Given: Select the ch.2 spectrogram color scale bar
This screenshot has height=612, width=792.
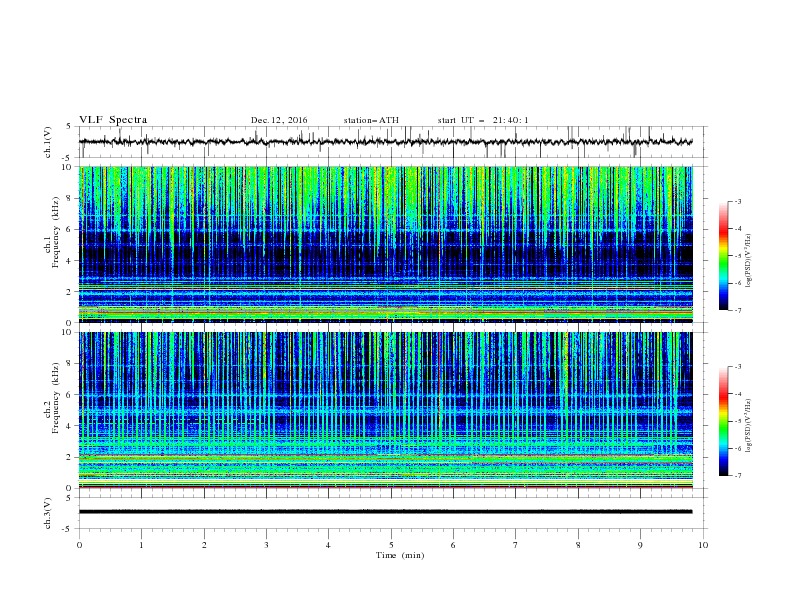Looking at the screenshot, I should (x=723, y=421).
